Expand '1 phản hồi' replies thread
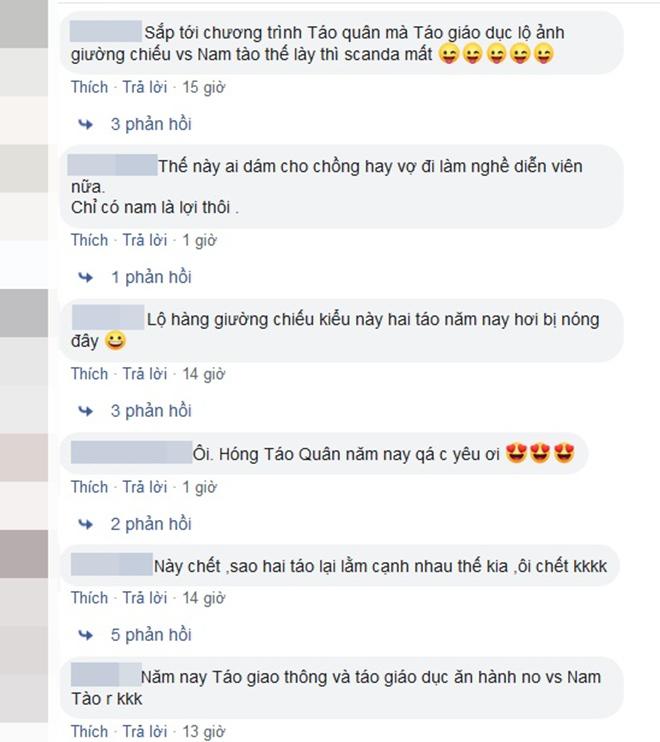The height and width of the screenshot is (742, 660). [x=151, y=277]
